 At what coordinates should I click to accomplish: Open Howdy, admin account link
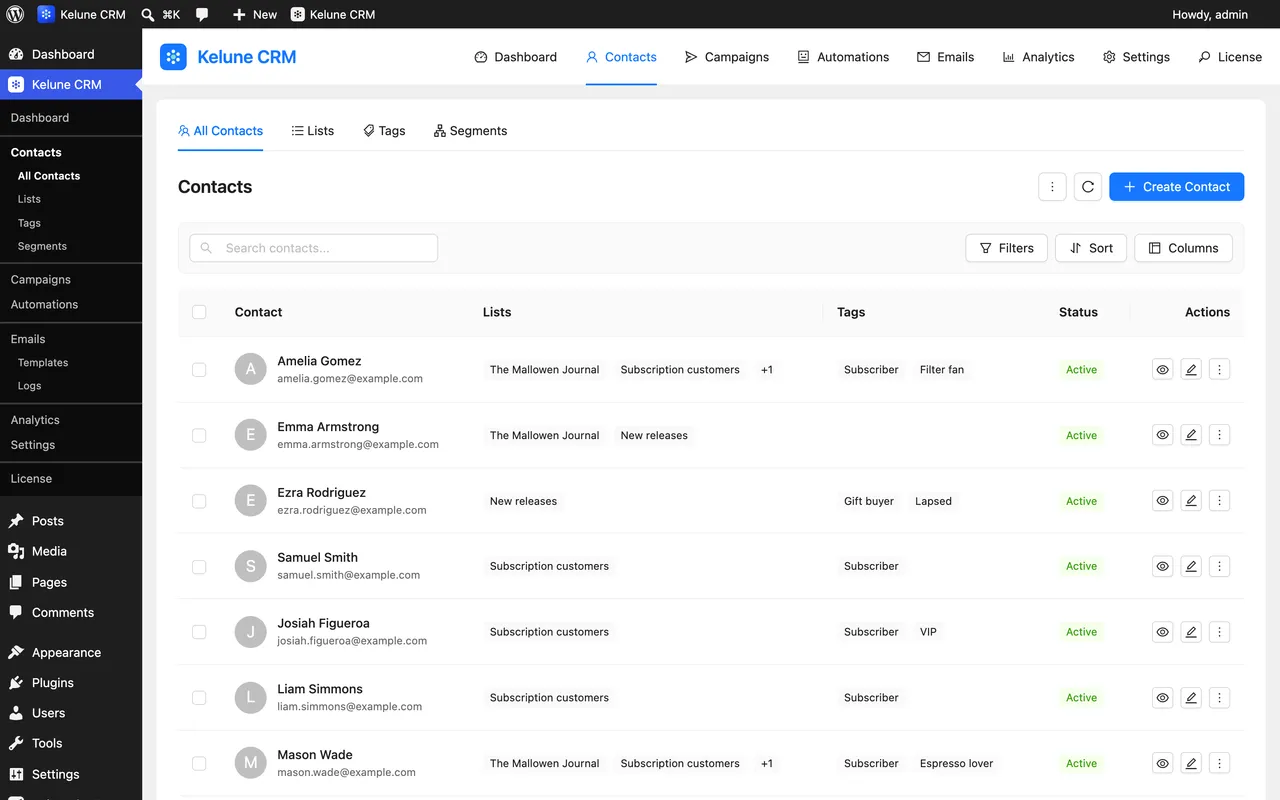pos(1211,14)
